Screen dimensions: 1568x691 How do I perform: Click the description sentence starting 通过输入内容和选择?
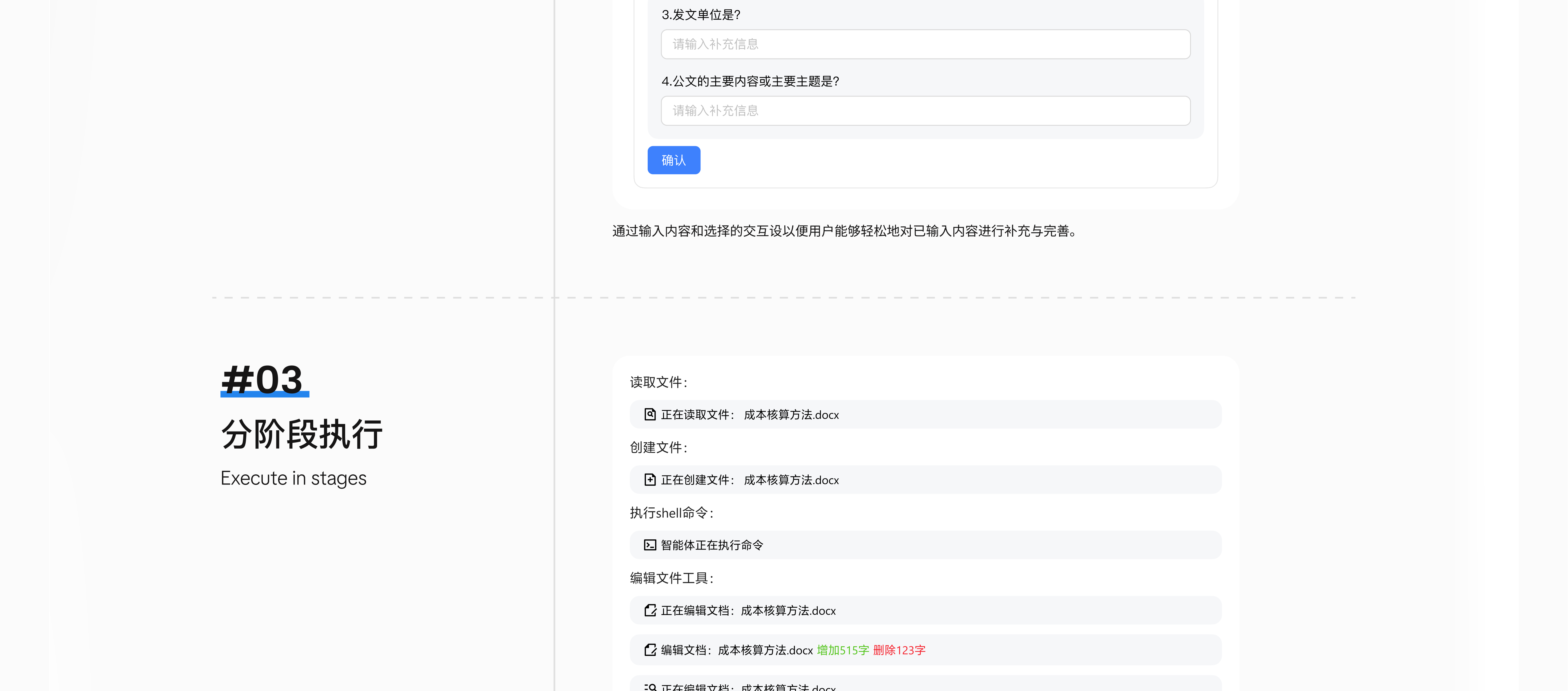coord(845,231)
